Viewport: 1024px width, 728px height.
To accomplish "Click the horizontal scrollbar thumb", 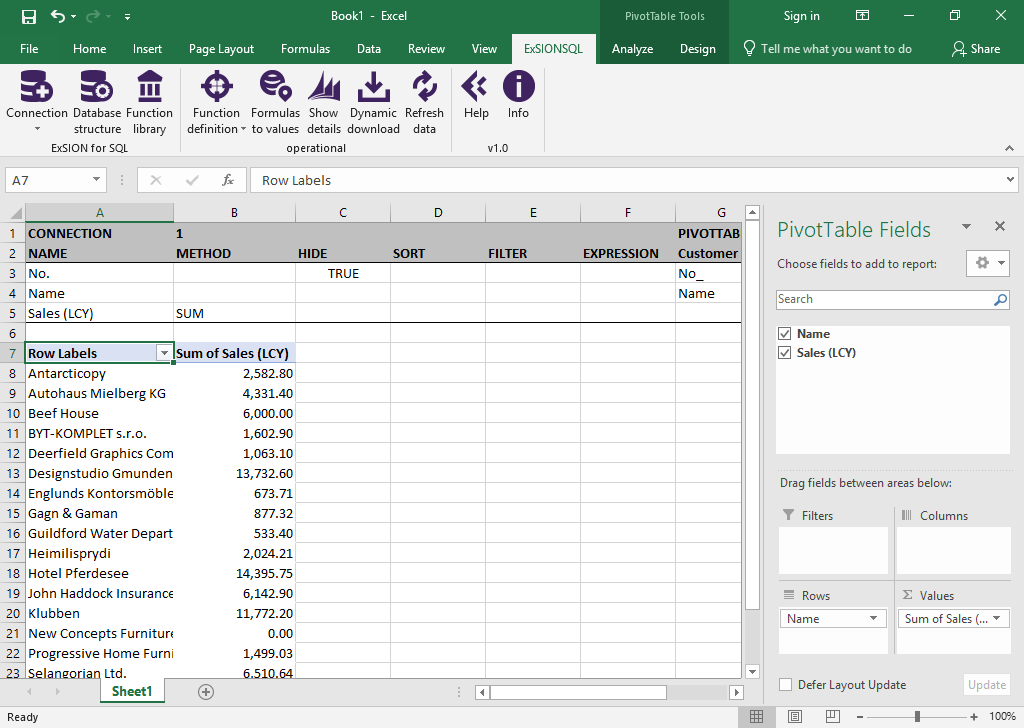I will [578, 692].
